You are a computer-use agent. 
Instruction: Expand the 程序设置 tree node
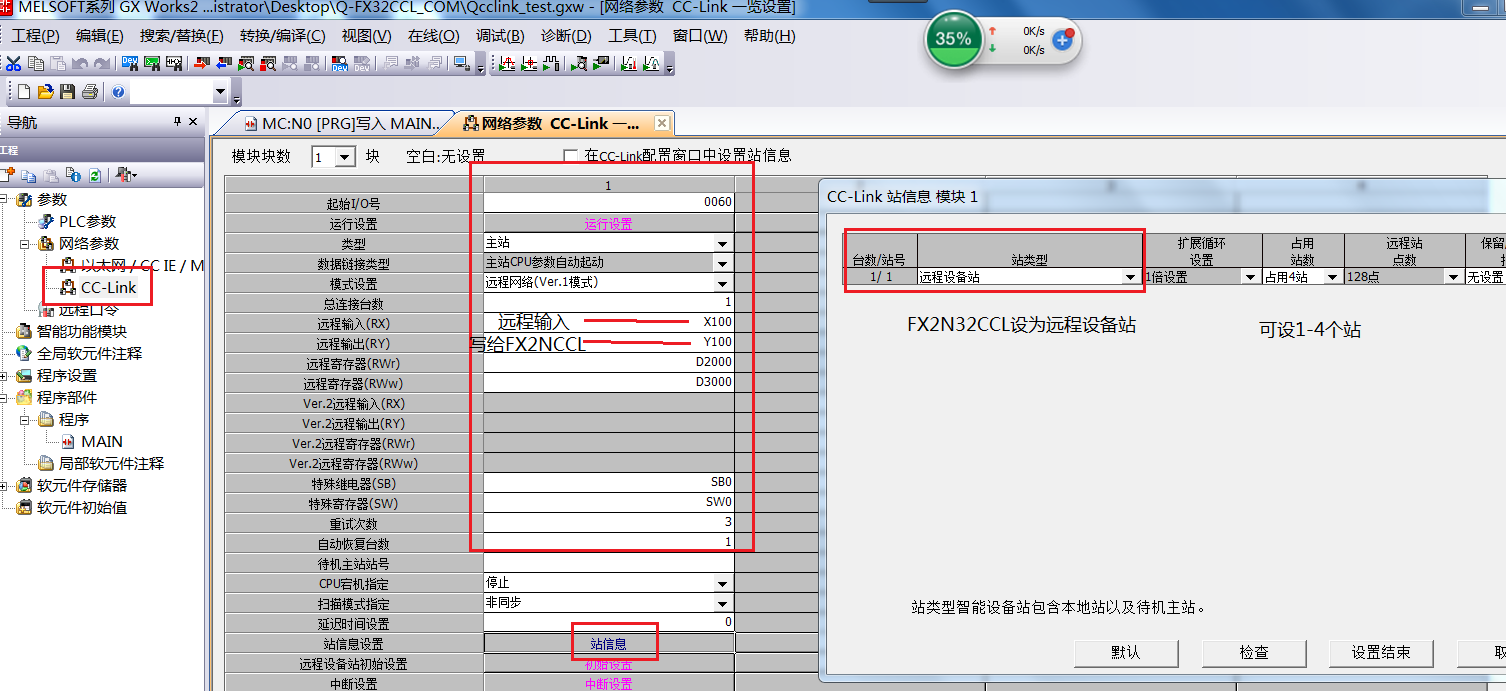(x=6, y=376)
